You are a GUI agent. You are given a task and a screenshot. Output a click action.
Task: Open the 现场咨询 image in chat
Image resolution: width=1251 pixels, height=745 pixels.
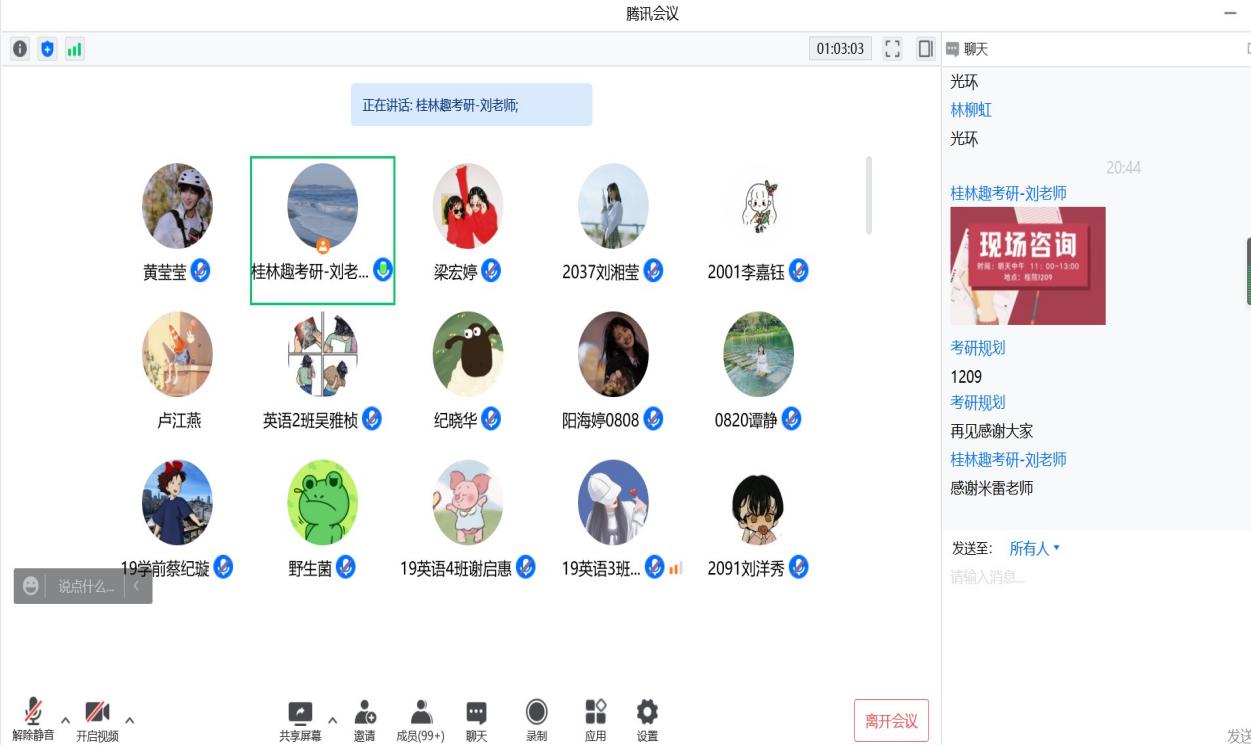[1027, 265]
